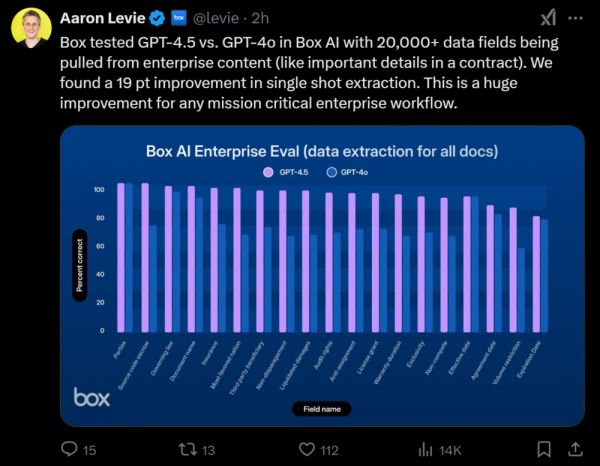The height and width of the screenshot is (466, 600).
Task: Open the @levie handle link
Action: (x=219, y=18)
